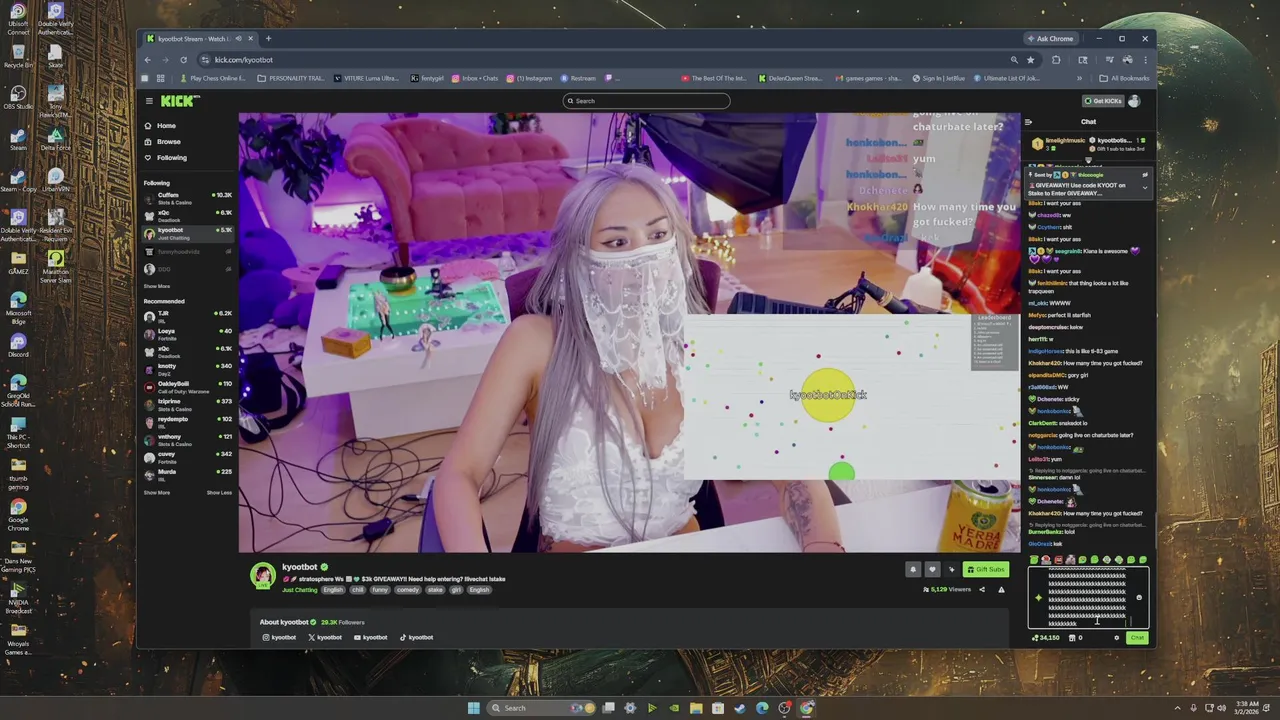The height and width of the screenshot is (720, 1280).
Task: Reload the page in Chrome
Action: click(x=183, y=60)
